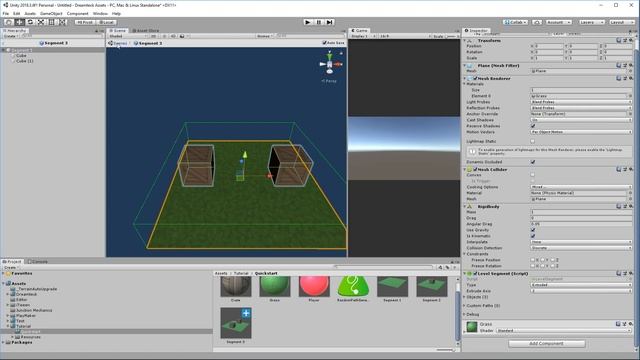Toggle the 2D view button in Scene toolbar
This screenshot has width=640, height=360.
tap(153, 36)
